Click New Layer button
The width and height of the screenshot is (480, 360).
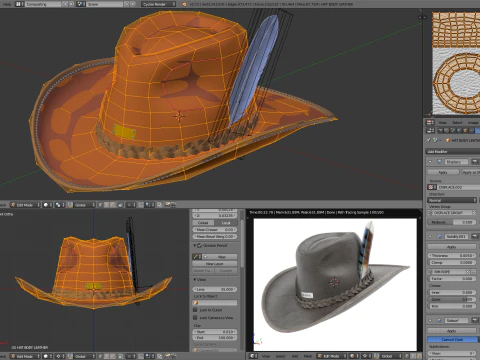(x=215, y=264)
